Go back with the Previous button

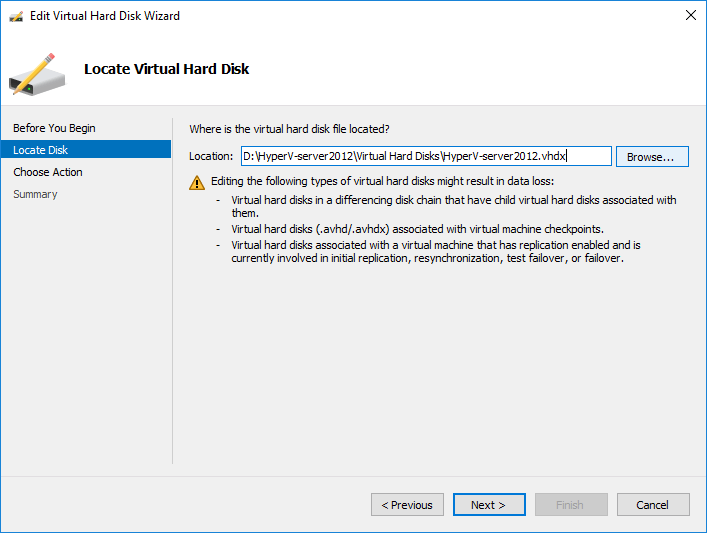tap(407, 505)
